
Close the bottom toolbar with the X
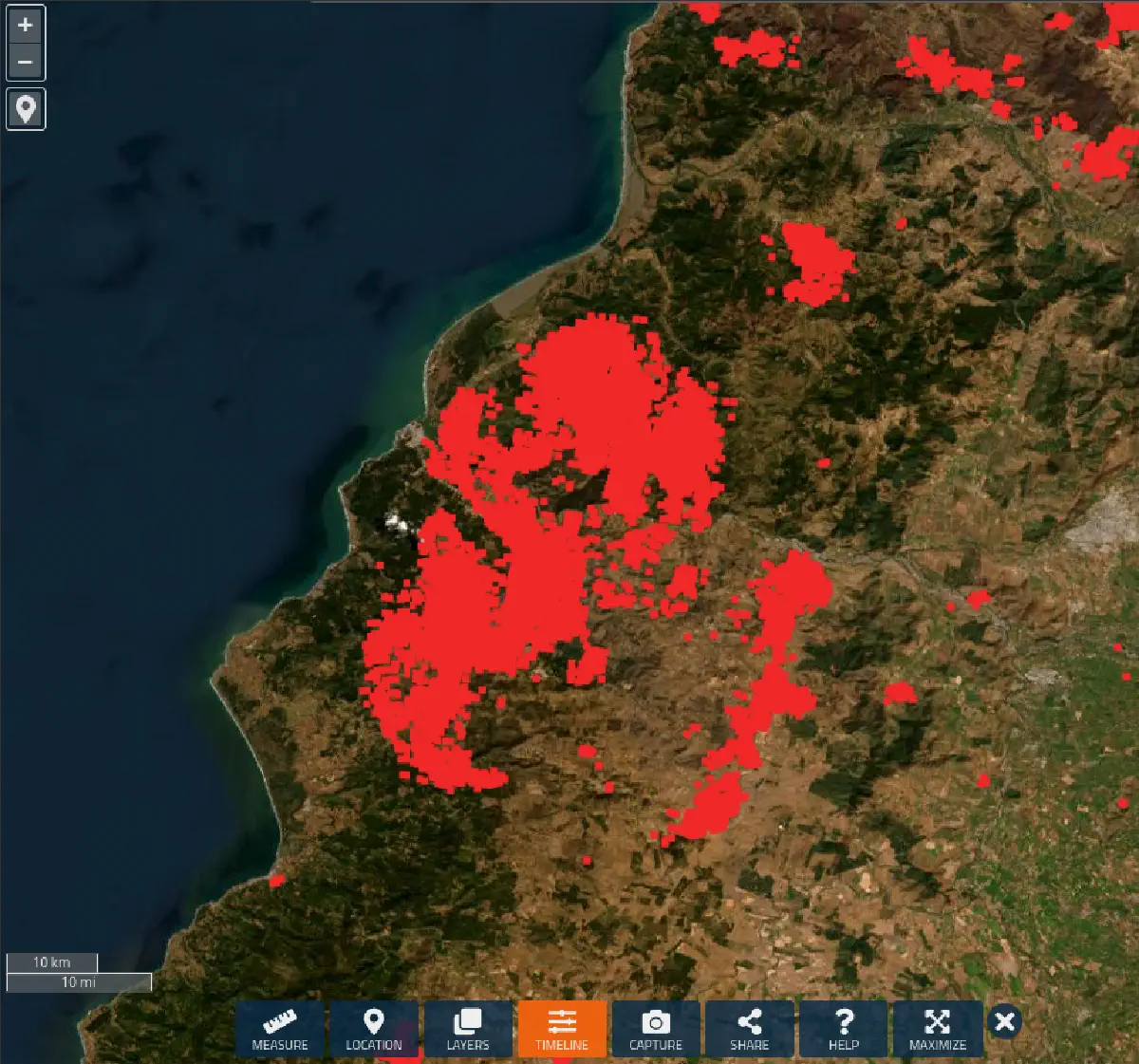(x=1005, y=1021)
